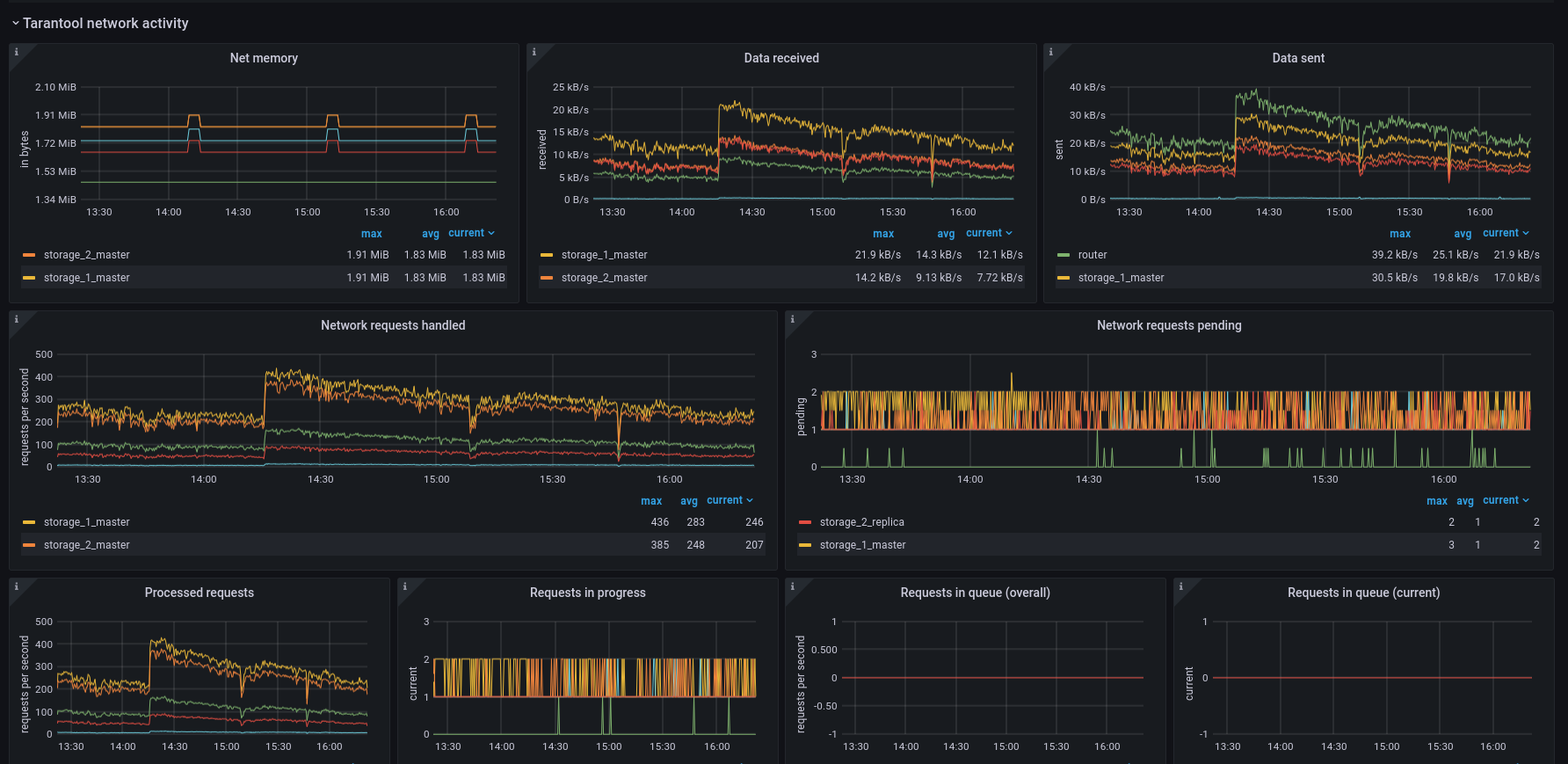Open the Requests in progress title menu
1568x764 pixels.
[x=588, y=593]
